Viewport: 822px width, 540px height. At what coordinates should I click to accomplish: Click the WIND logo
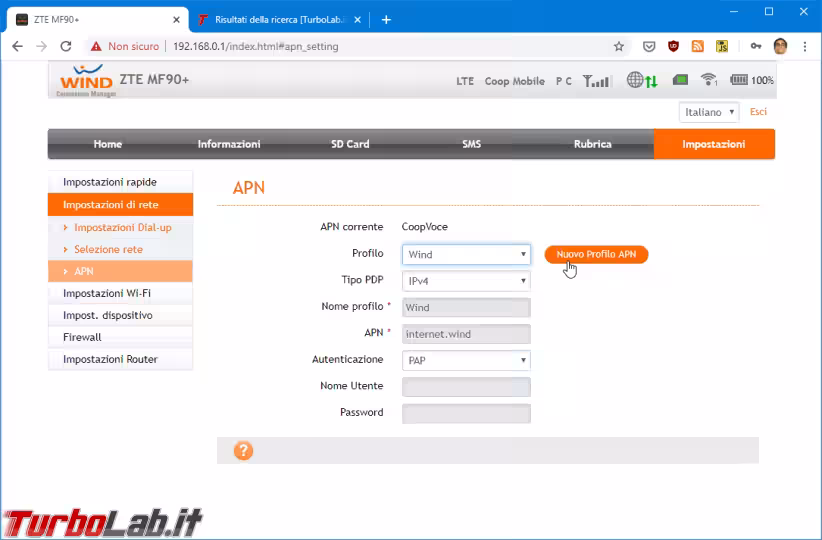tap(86, 80)
